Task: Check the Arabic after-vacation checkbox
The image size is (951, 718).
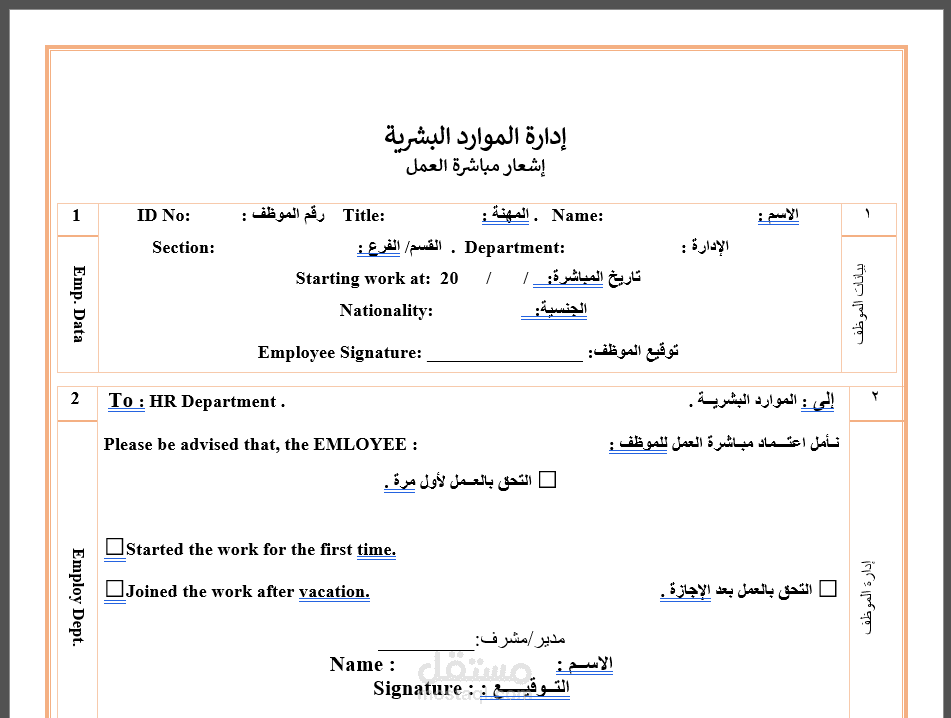Action: tap(828, 588)
